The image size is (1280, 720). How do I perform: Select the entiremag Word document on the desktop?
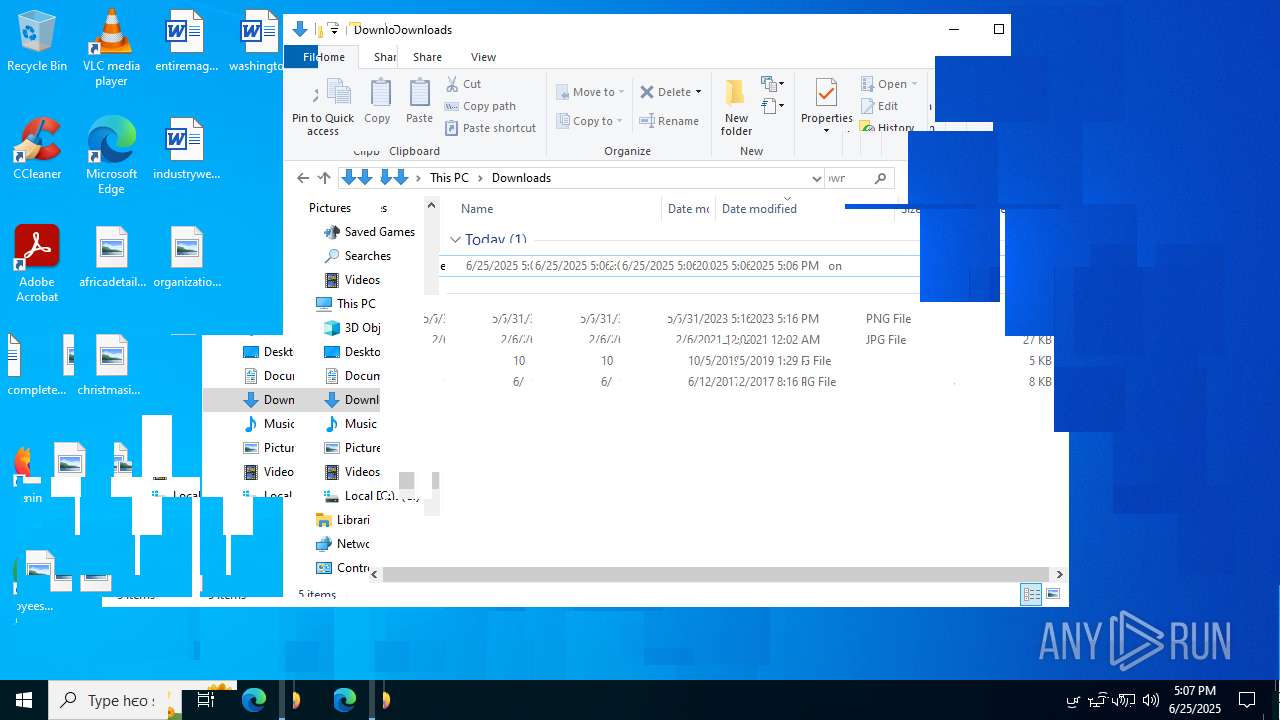(x=185, y=41)
